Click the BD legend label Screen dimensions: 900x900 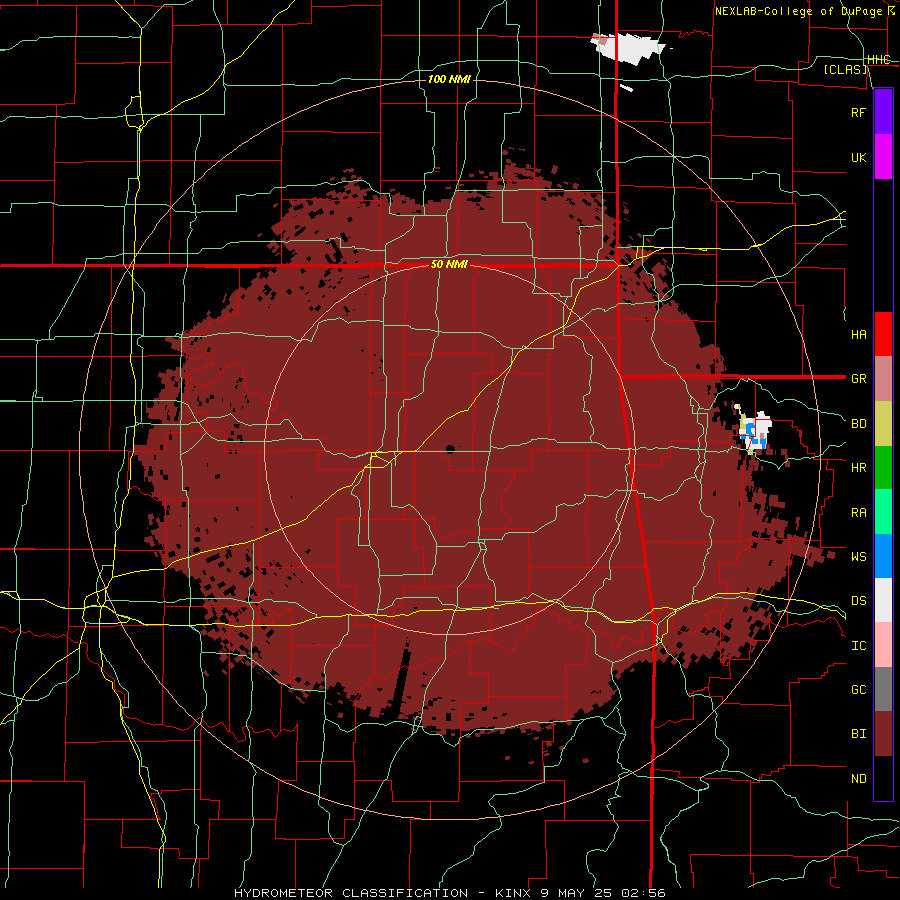[x=858, y=424]
